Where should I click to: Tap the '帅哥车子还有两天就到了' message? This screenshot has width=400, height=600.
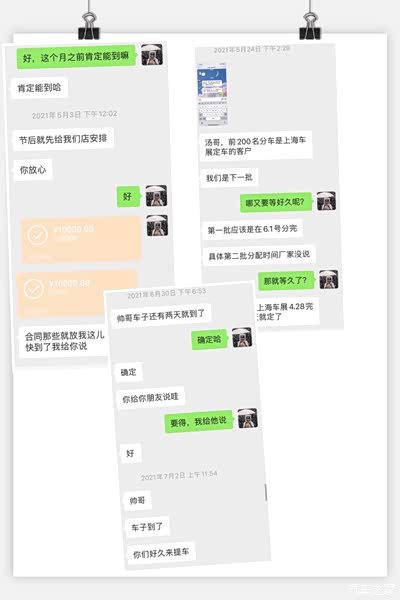(x=161, y=316)
